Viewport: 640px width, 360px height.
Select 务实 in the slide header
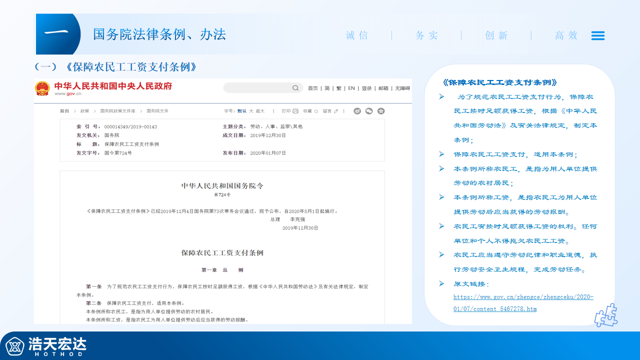pos(427,36)
